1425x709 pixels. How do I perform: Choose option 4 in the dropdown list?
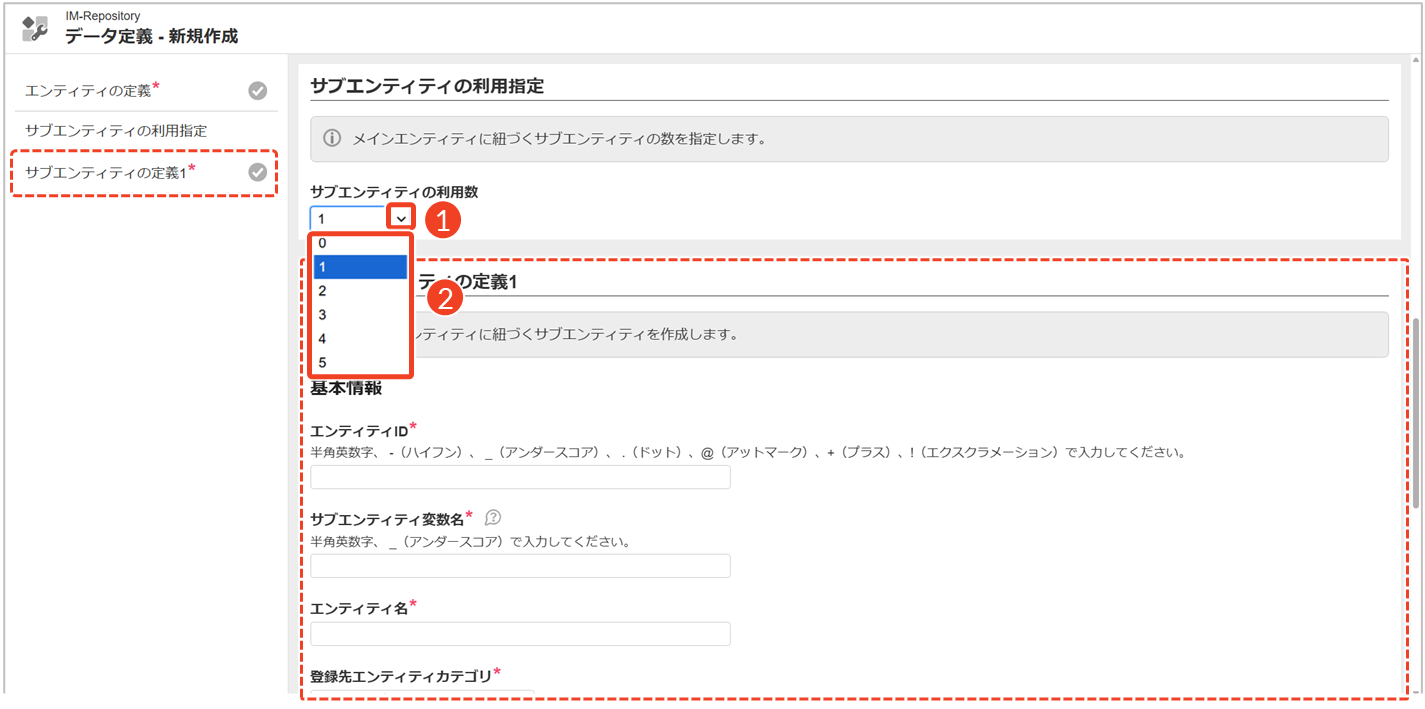coord(360,339)
